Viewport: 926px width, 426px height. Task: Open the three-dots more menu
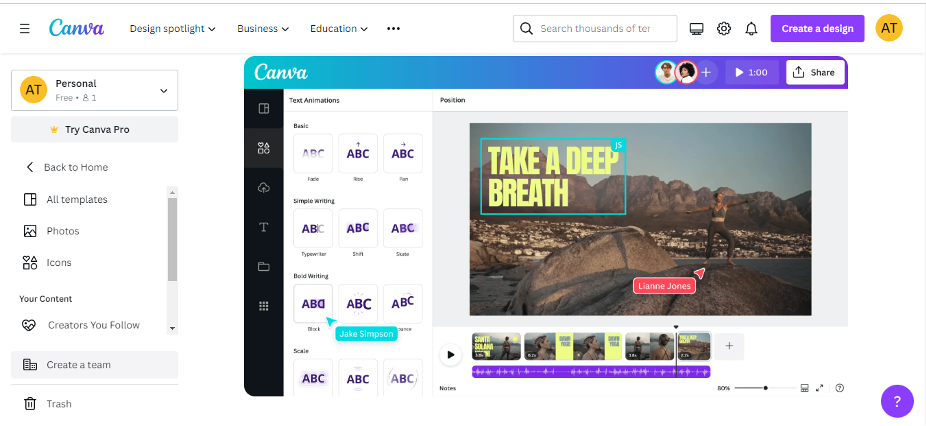[x=393, y=28]
